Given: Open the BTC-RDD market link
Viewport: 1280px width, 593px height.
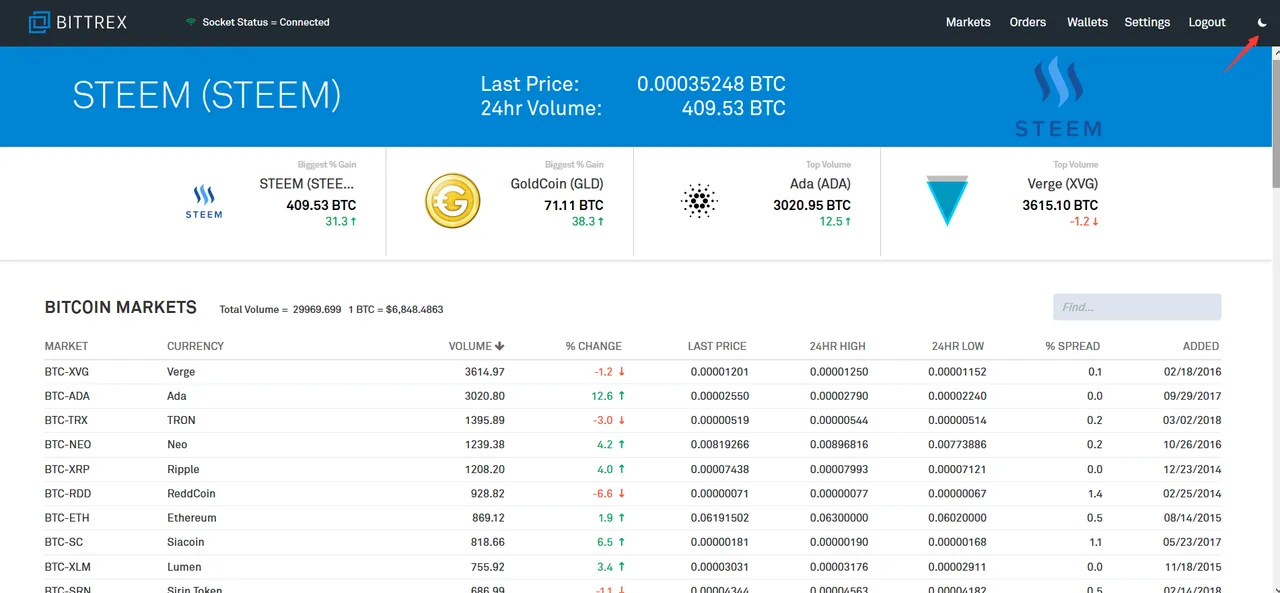Looking at the screenshot, I should (x=66, y=494).
